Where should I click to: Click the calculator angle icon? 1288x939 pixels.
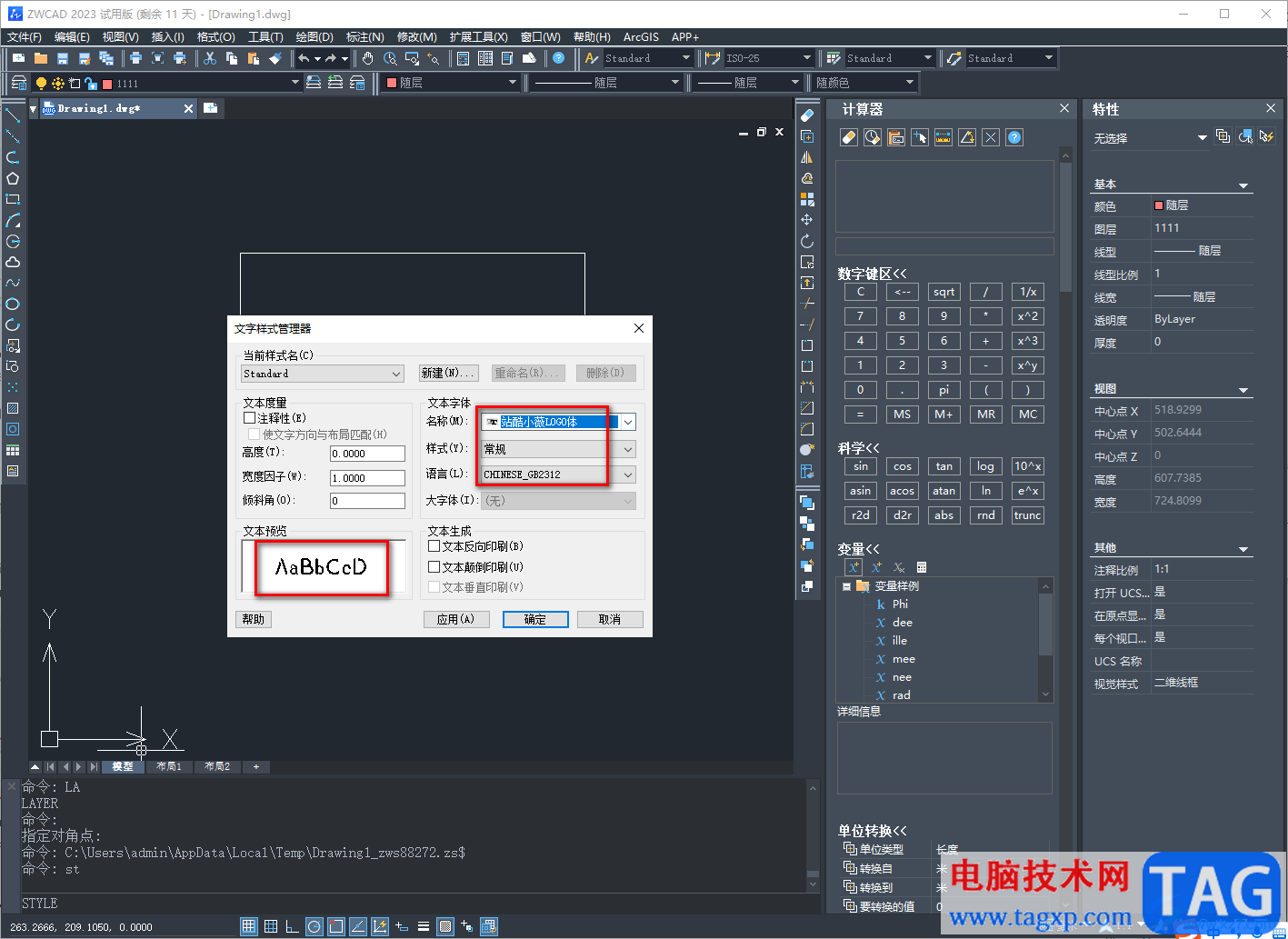[x=967, y=137]
